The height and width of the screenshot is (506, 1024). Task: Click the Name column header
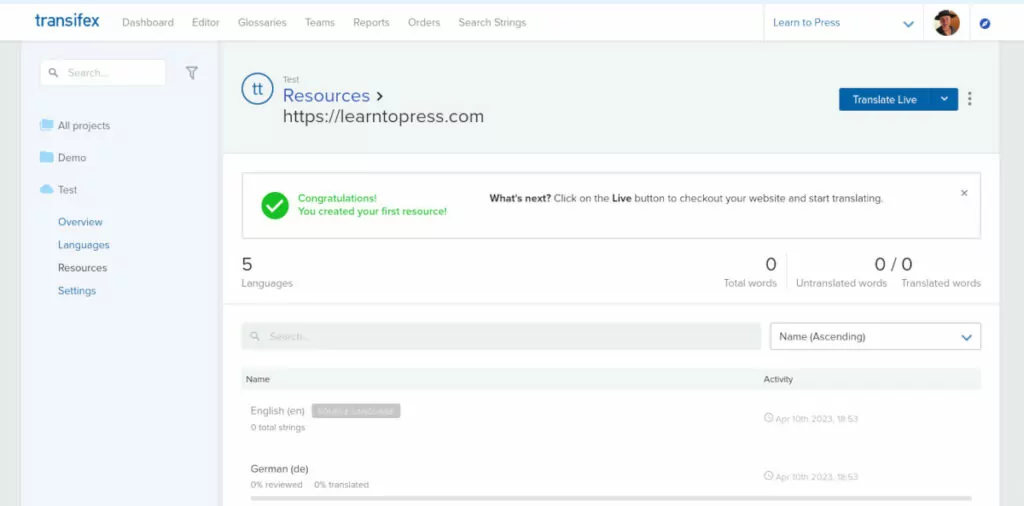click(257, 379)
